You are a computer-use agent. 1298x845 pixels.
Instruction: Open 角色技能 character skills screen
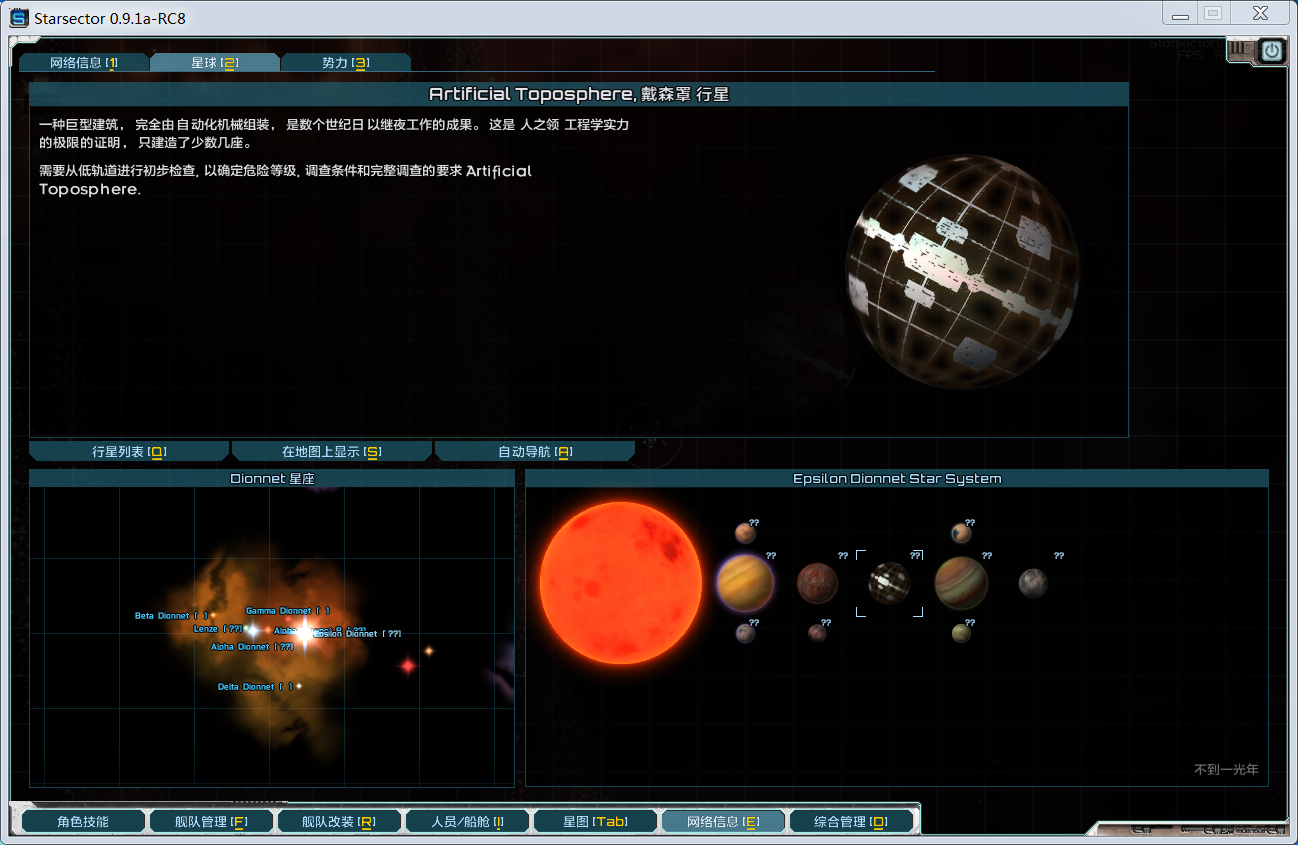click(x=82, y=822)
